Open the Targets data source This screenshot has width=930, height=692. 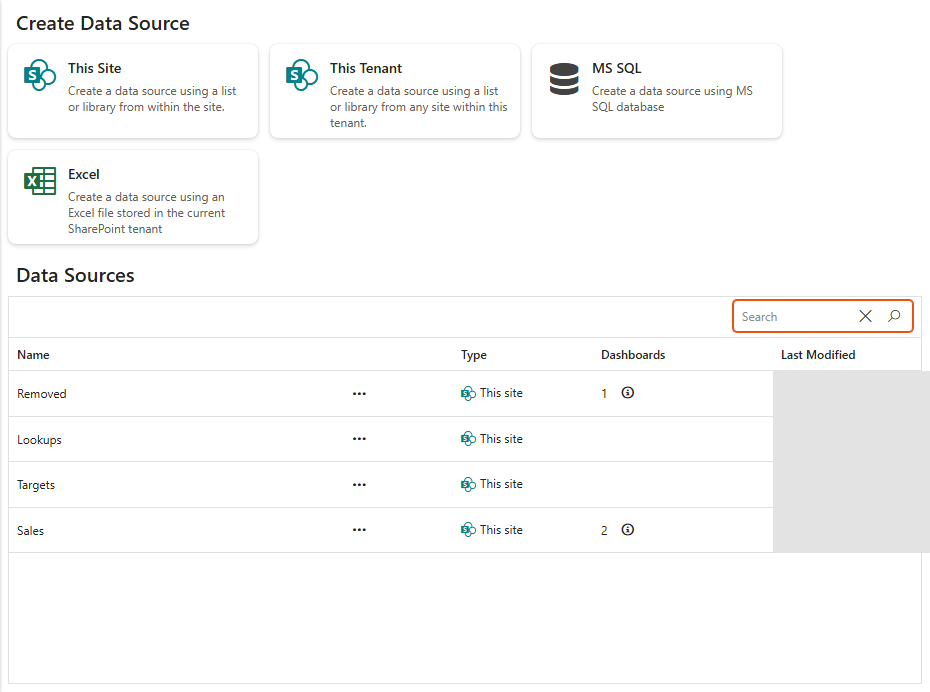[x=36, y=485]
